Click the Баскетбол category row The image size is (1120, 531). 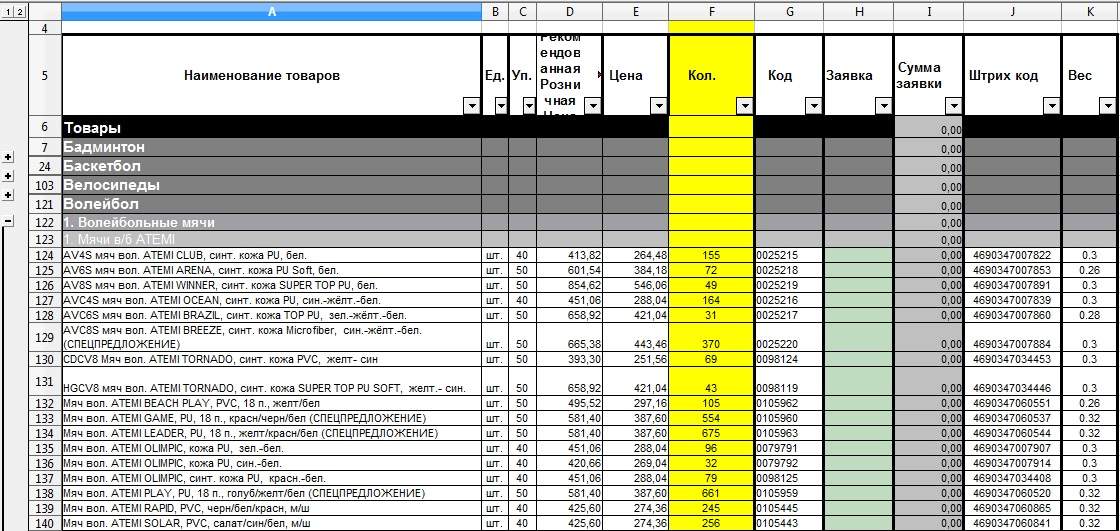click(271, 166)
